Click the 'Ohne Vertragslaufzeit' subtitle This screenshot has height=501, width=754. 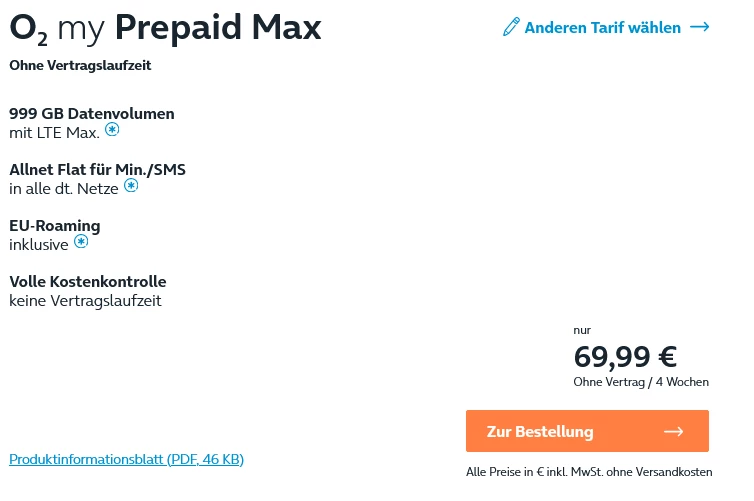click(x=80, y=66)
